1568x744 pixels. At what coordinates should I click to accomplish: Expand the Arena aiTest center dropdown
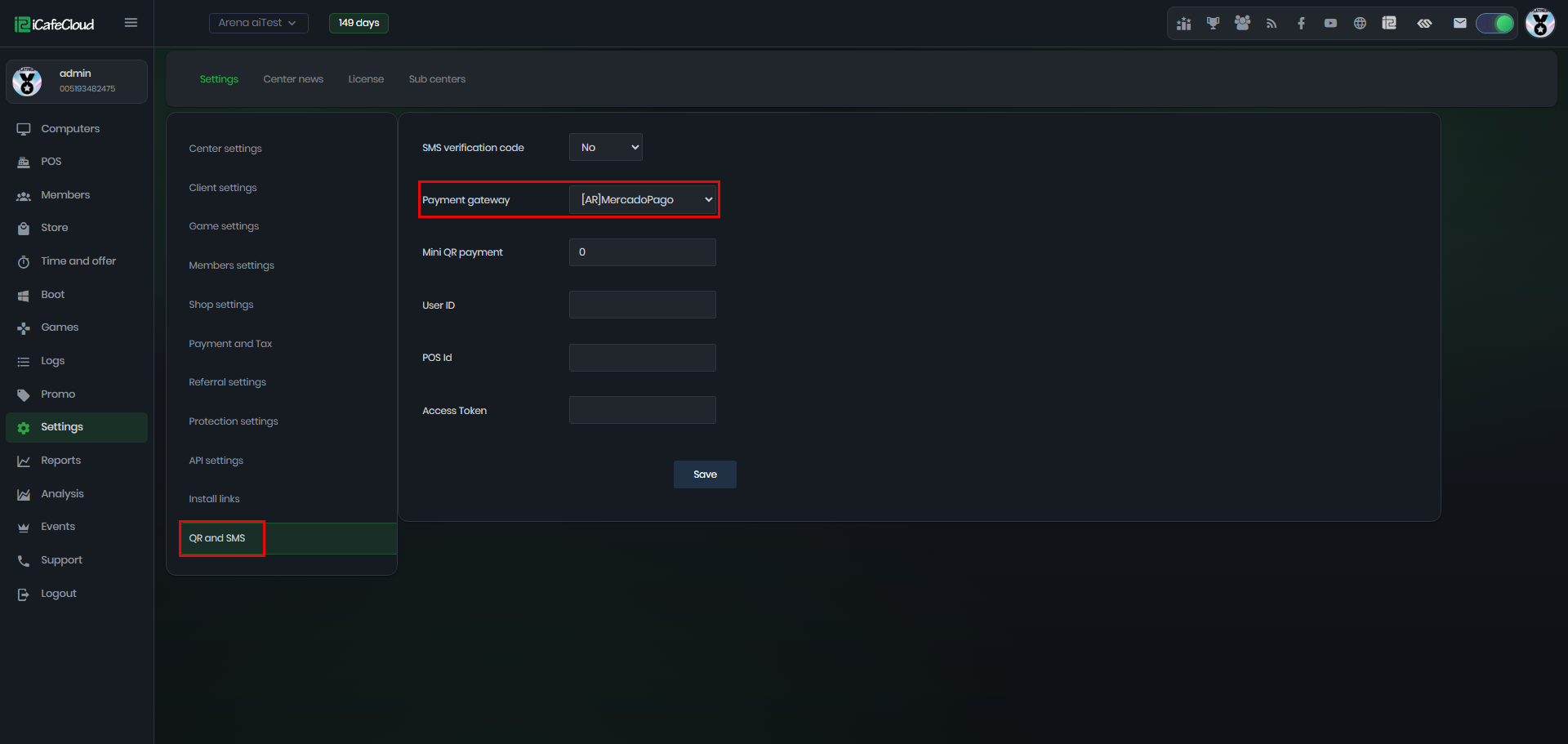click(x=258, y=23)
